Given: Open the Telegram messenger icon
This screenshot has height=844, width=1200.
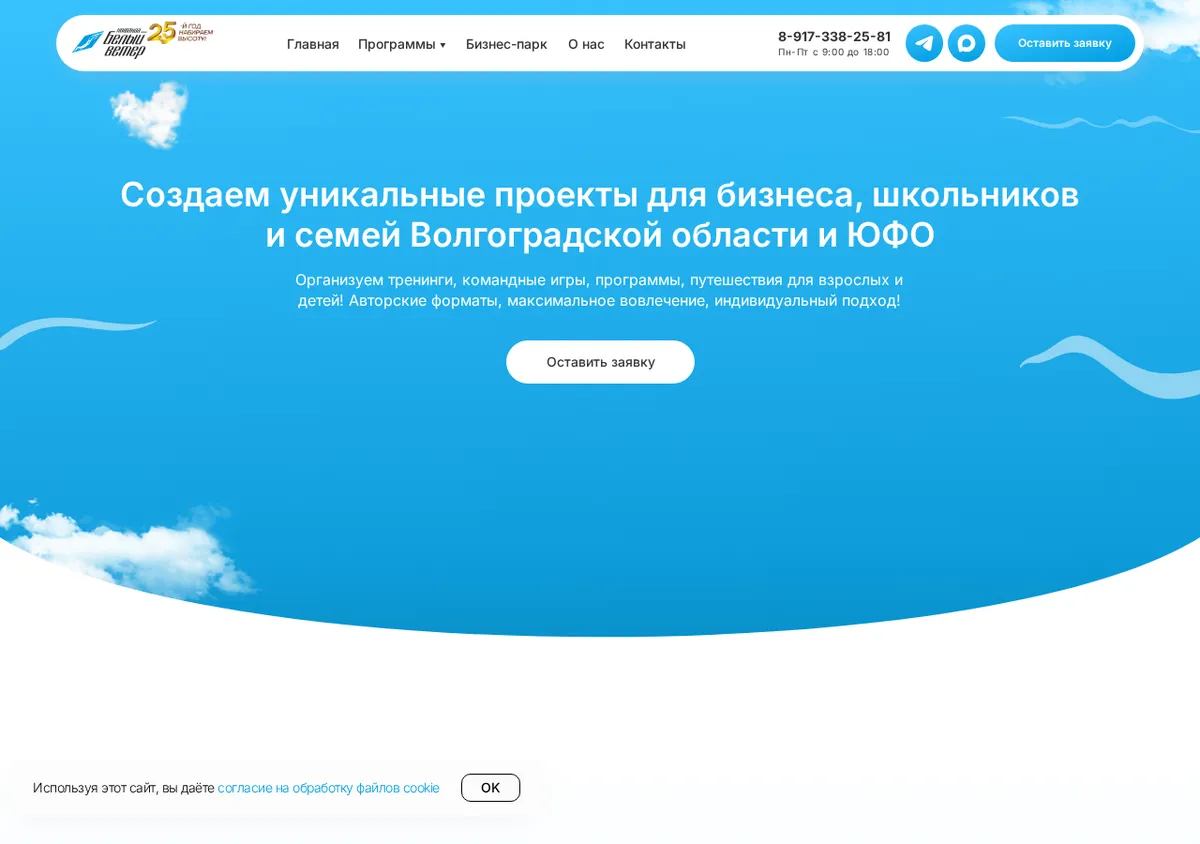Looking at the screenshot, I should (924, 43).
